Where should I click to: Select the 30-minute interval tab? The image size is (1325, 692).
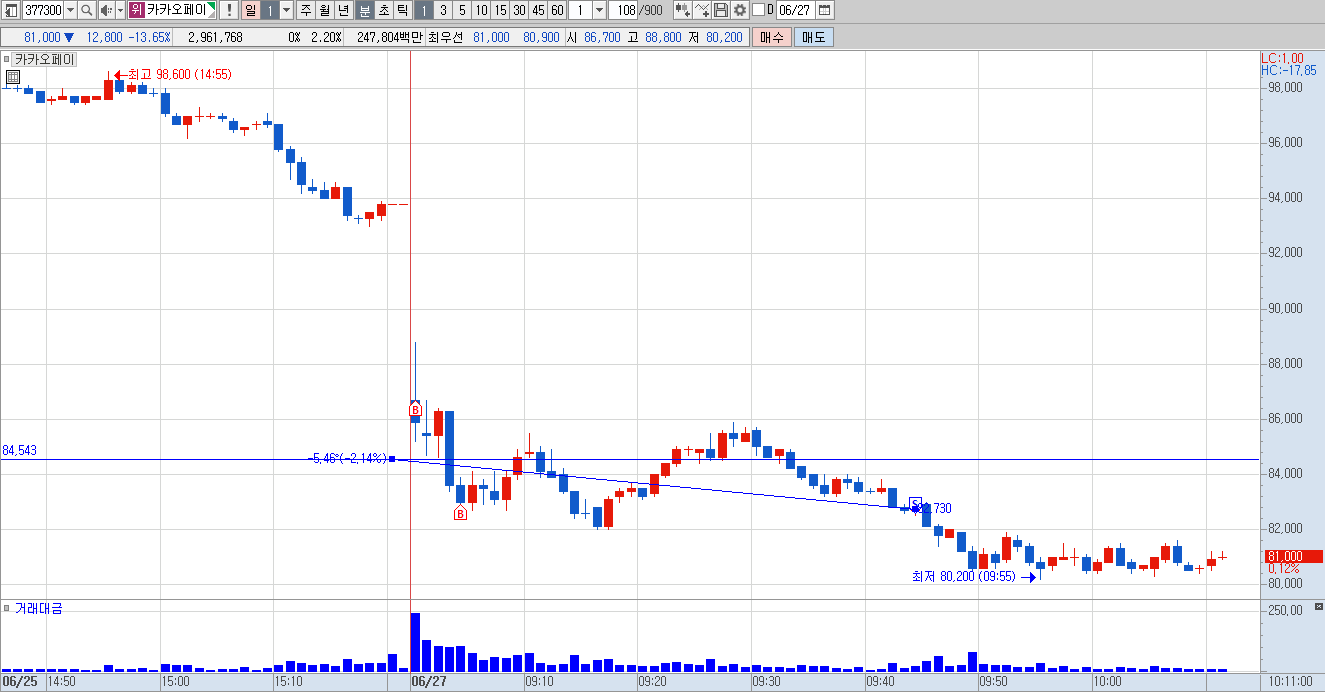click(518, 10)
